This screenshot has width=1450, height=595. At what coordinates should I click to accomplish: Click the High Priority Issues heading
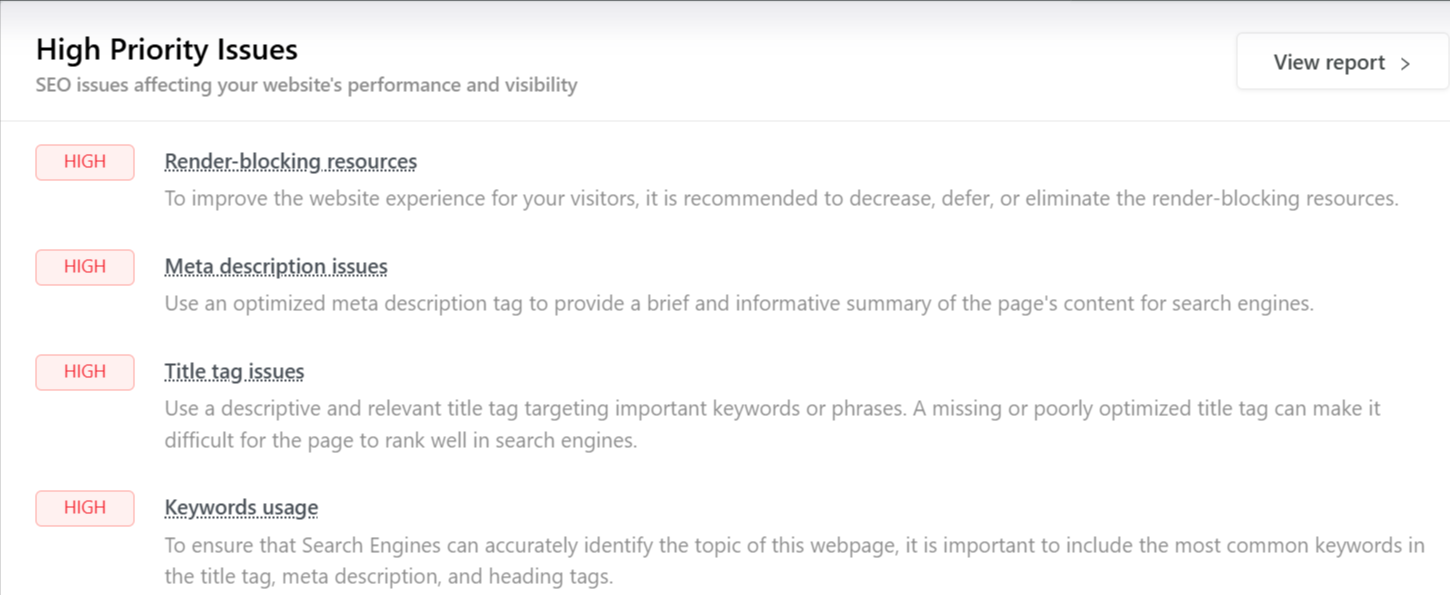coord(167,50)
